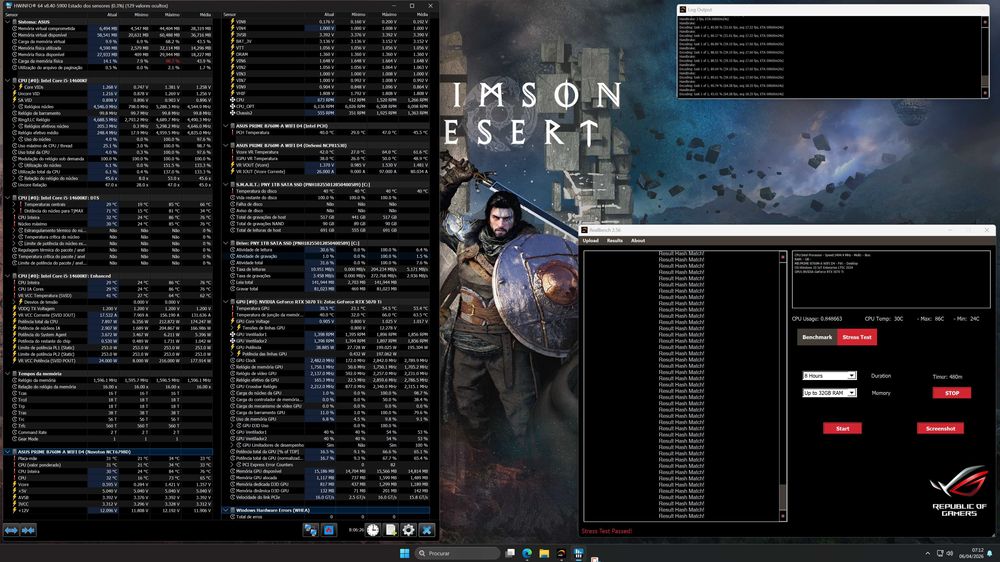Click the red square icon in HWiNFO toolbar
Image resolution: width=1000 pixels, height=562 pixels.
pyautogui.click(x=328, y=530)
